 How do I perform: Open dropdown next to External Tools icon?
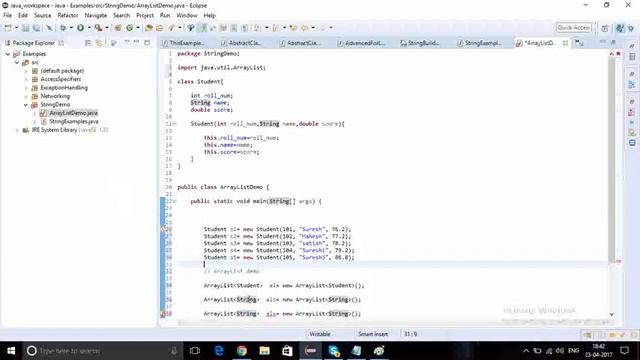107,28
